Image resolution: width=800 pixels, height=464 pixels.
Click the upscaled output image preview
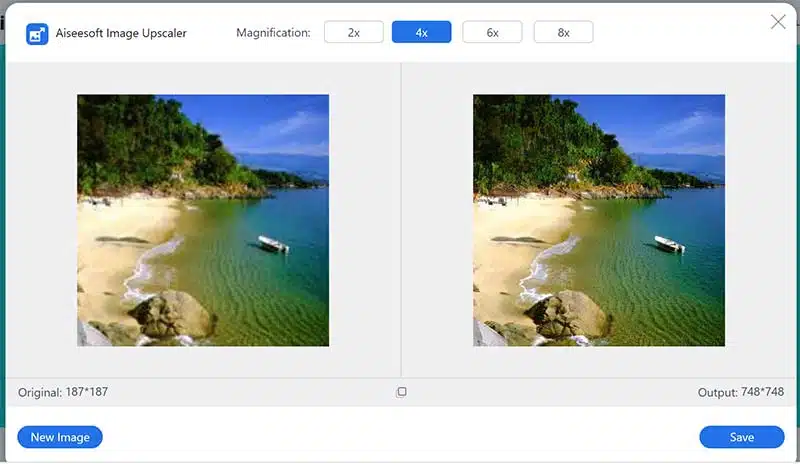(x=598, y=220)
